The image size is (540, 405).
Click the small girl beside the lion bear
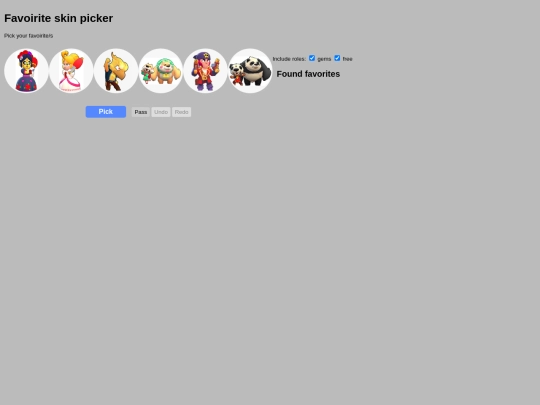pyautogui.click(x=147, y=73)
